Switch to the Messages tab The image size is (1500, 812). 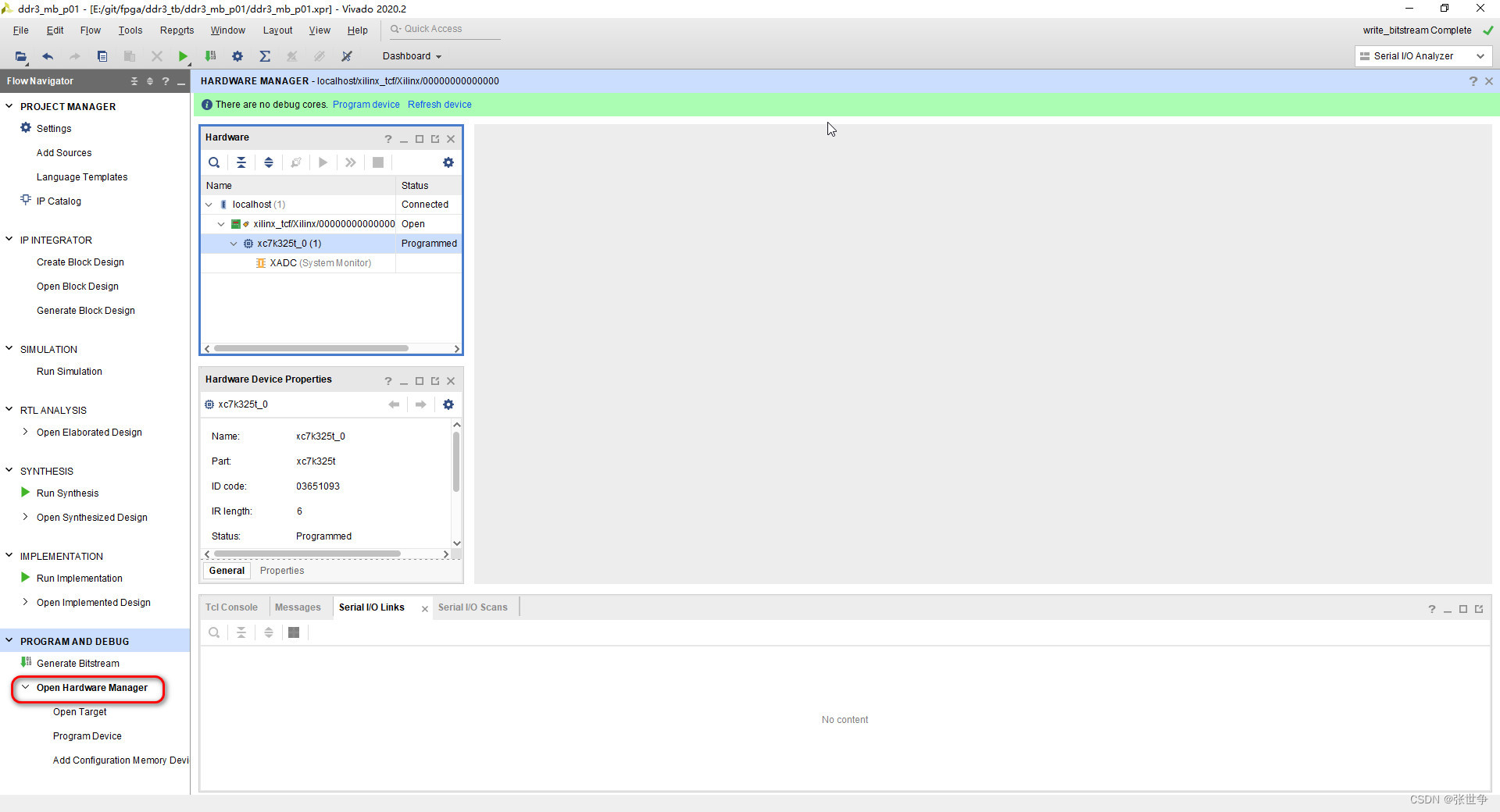(x=298, y=607)
